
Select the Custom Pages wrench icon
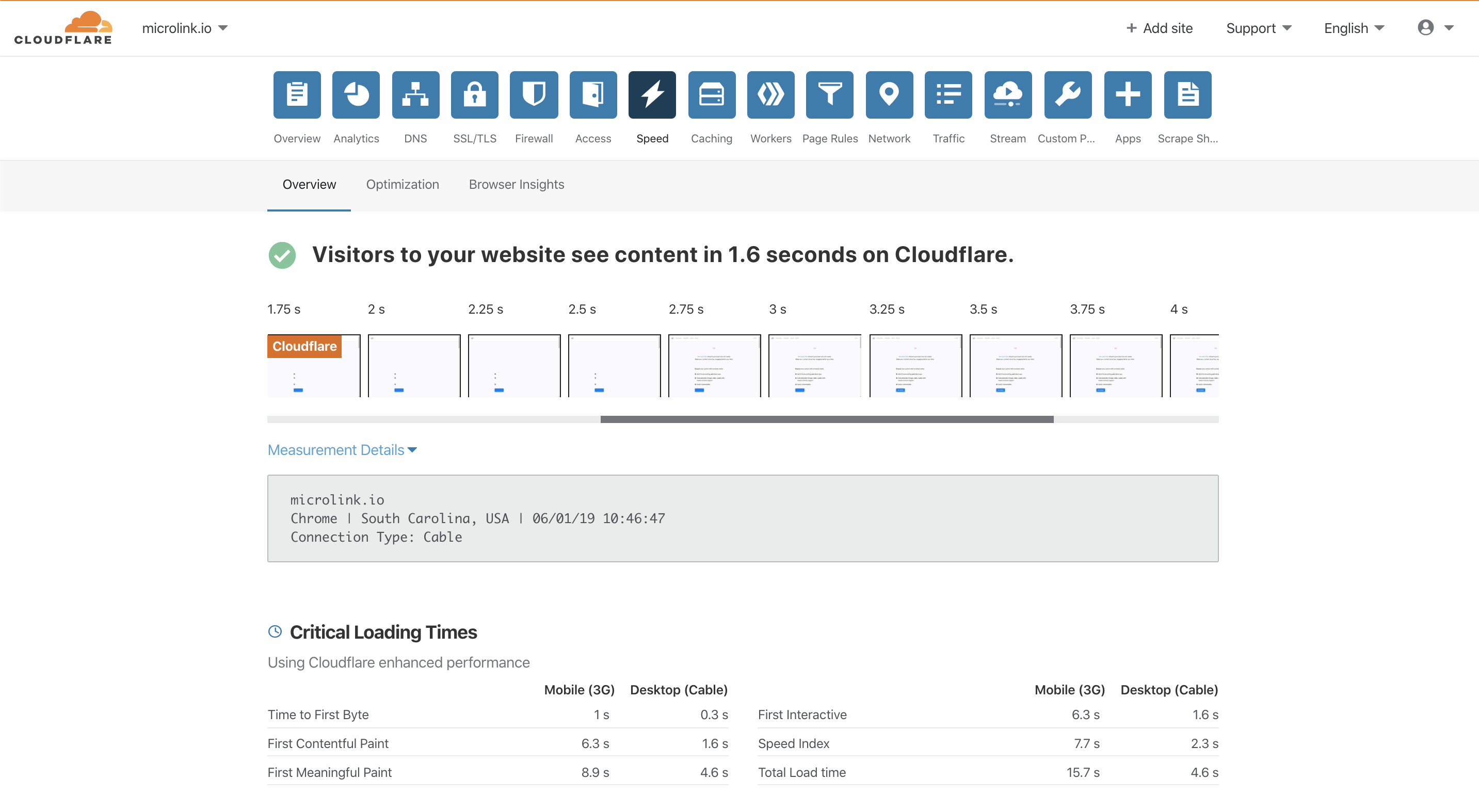[1067, 95]
